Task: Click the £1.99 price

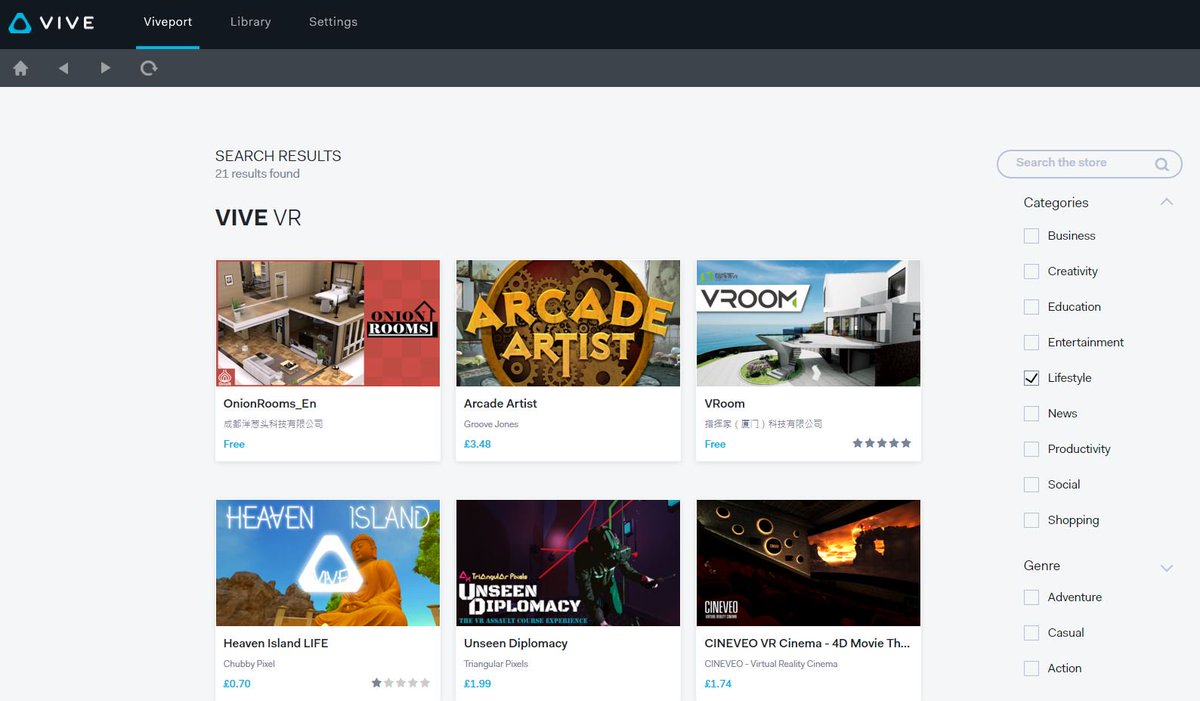Action: click(x=477, y=684)
